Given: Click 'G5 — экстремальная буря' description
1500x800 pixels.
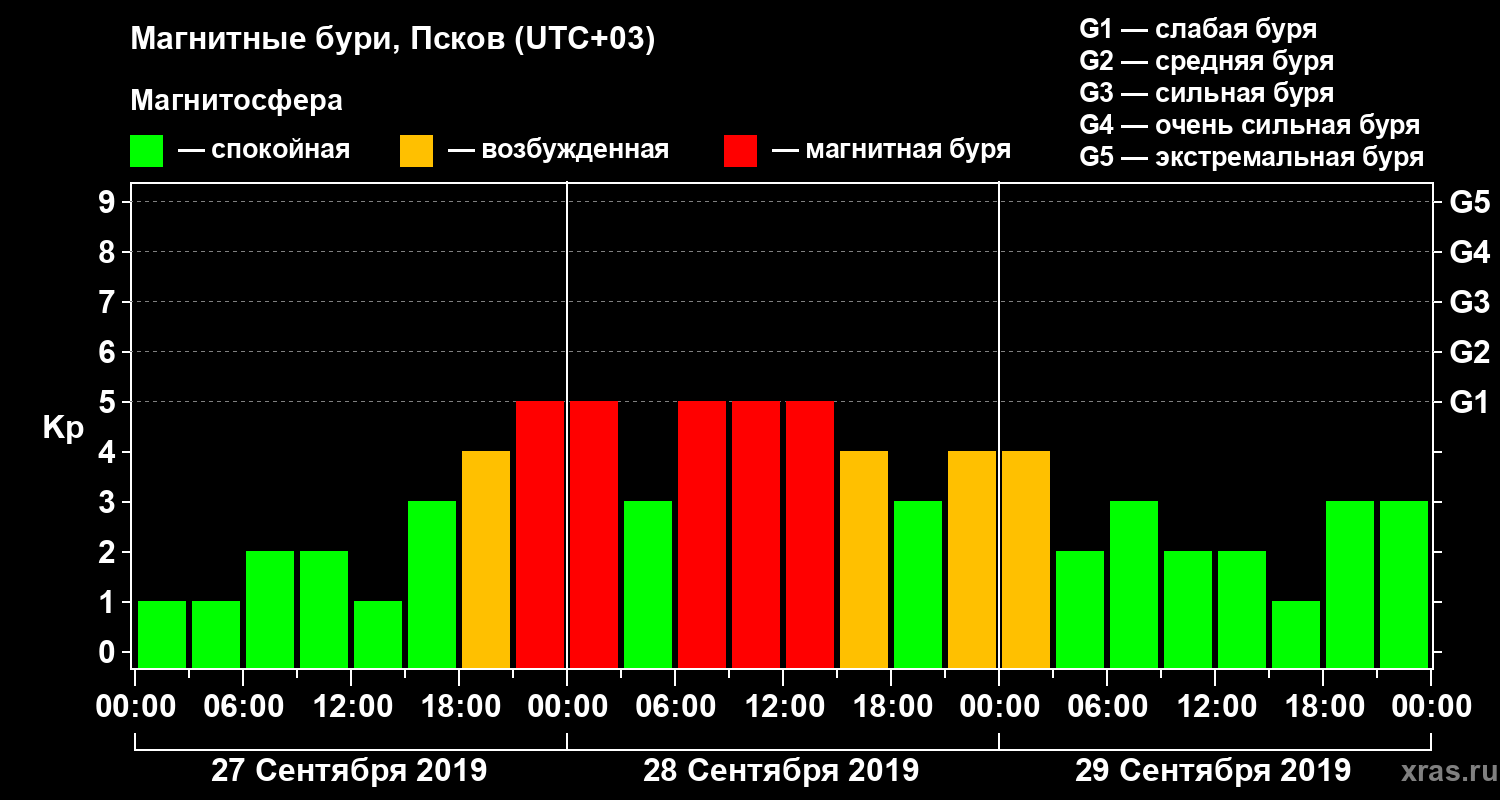Looking at the screenshot, I should [x=1252, y=158].
